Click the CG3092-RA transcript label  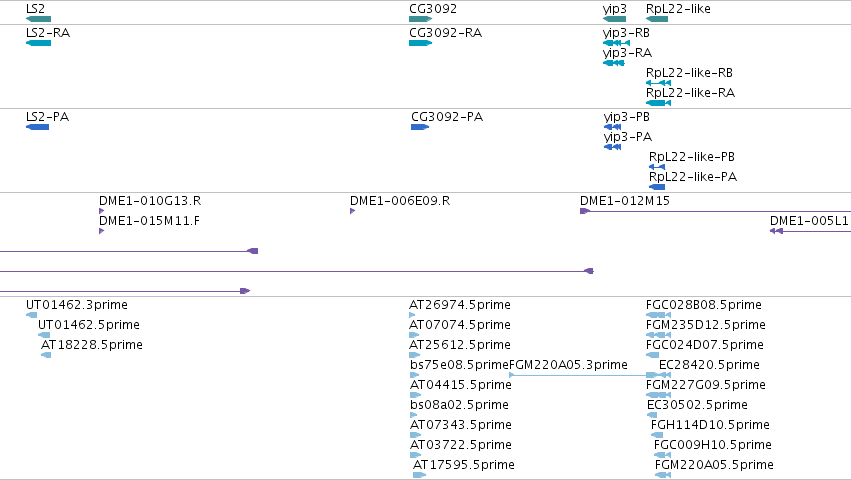446,33
